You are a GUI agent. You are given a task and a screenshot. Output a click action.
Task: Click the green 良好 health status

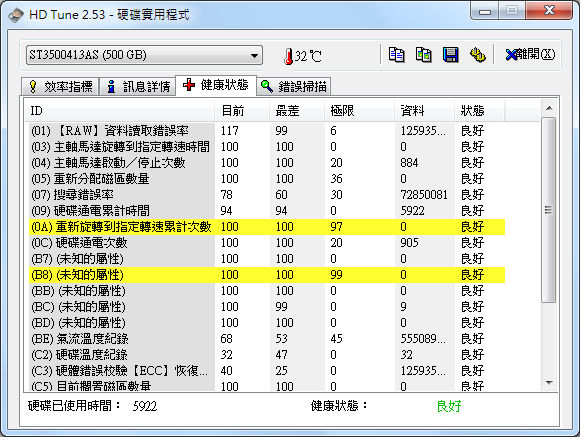[x=449, y=406]
